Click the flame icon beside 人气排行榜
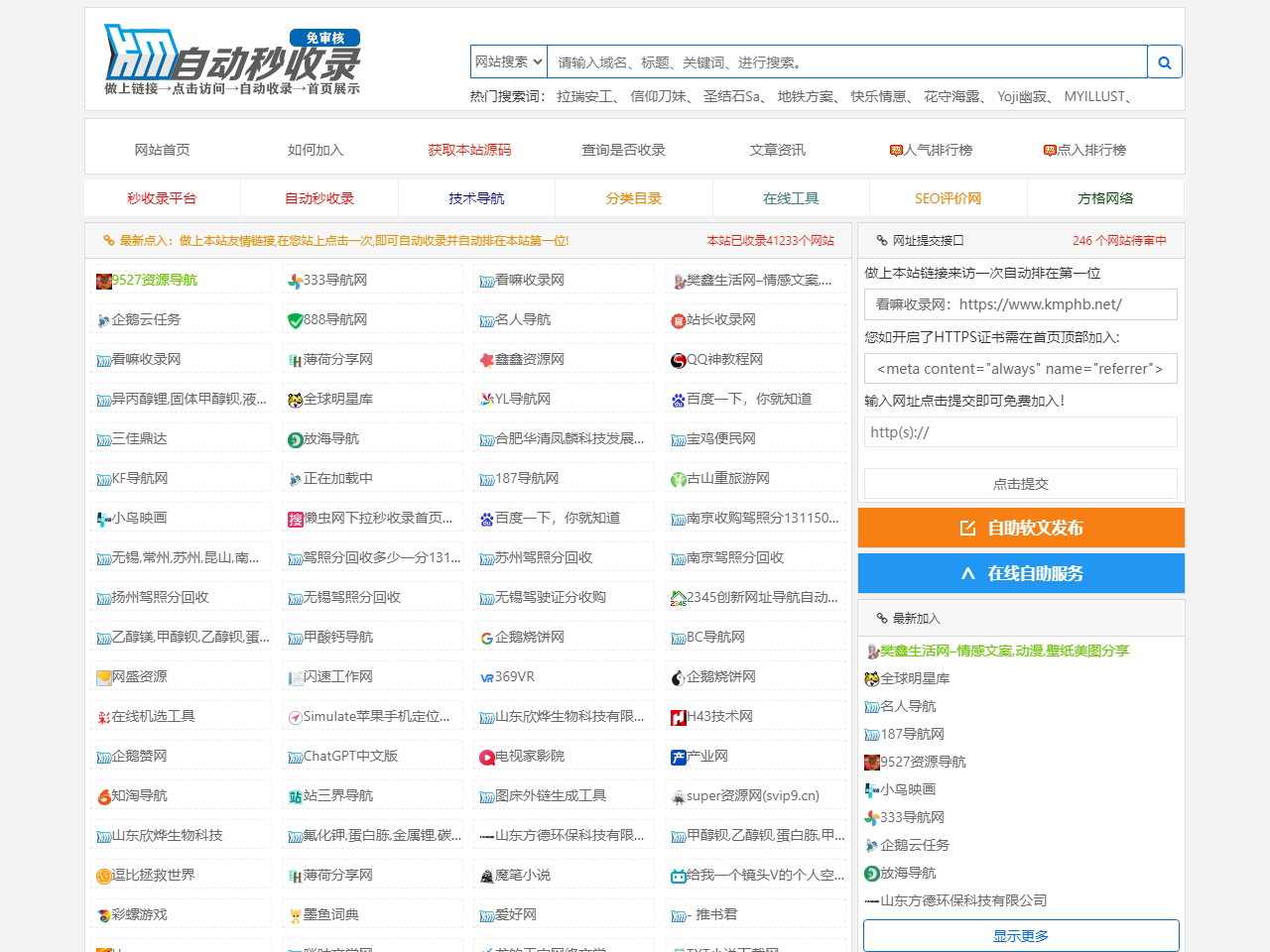This screenshot has height=952, width=1270. [x=896, y=150]
